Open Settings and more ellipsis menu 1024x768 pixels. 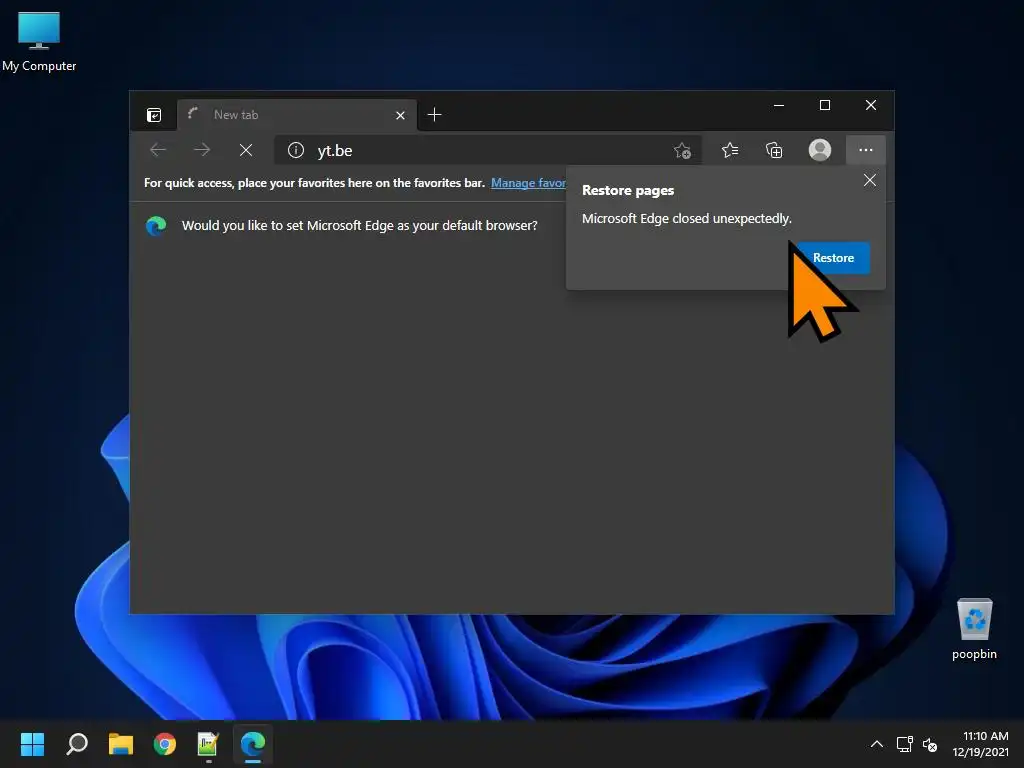pos(866,150)
